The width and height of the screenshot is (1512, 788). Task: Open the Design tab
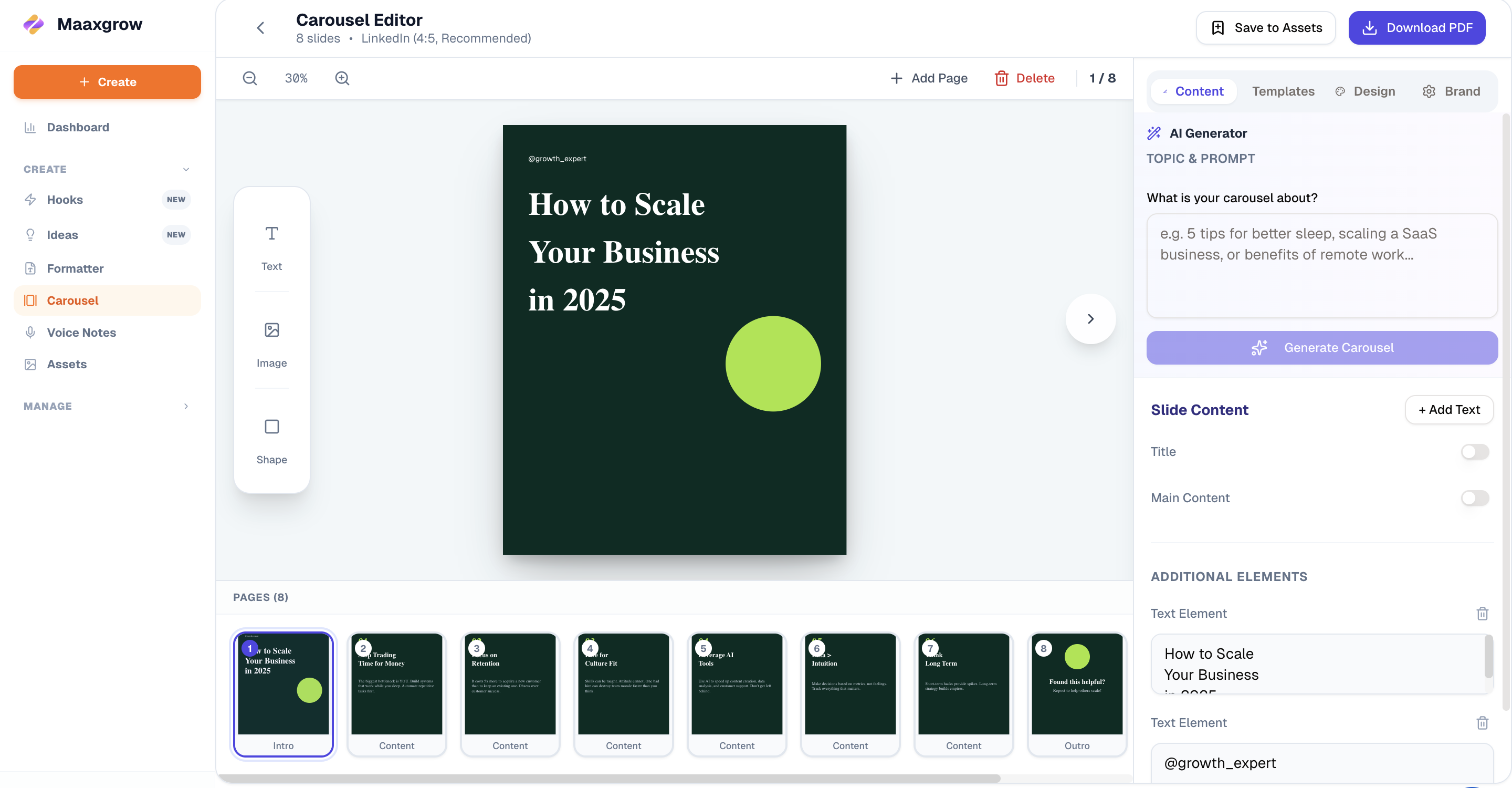coord(1365,91)
